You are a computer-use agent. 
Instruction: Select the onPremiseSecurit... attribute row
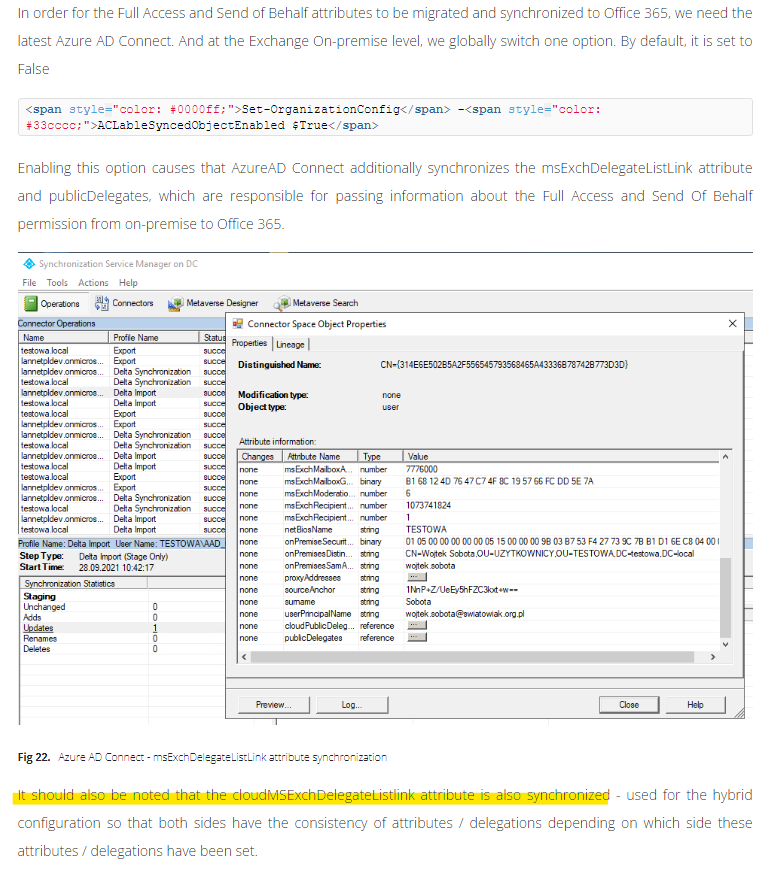(x=479, y=542)
